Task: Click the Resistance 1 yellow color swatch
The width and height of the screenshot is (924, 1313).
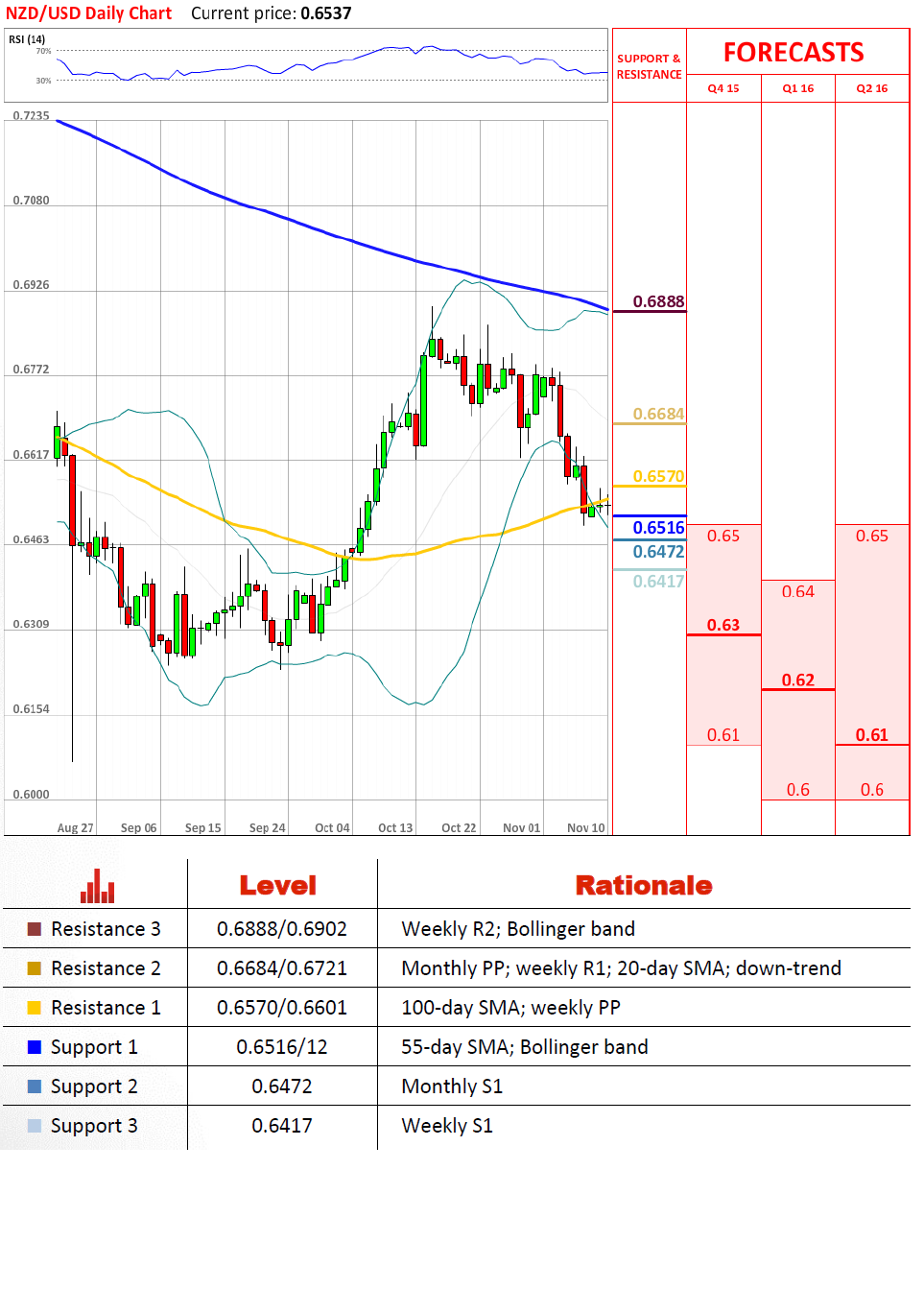Action: [x=35, y=1008]
